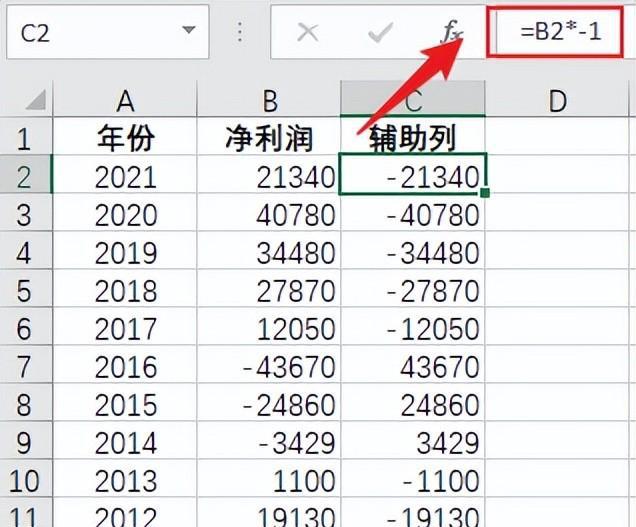Click the 净利润 header cell
636x527 pixels.
click(269, 136)
